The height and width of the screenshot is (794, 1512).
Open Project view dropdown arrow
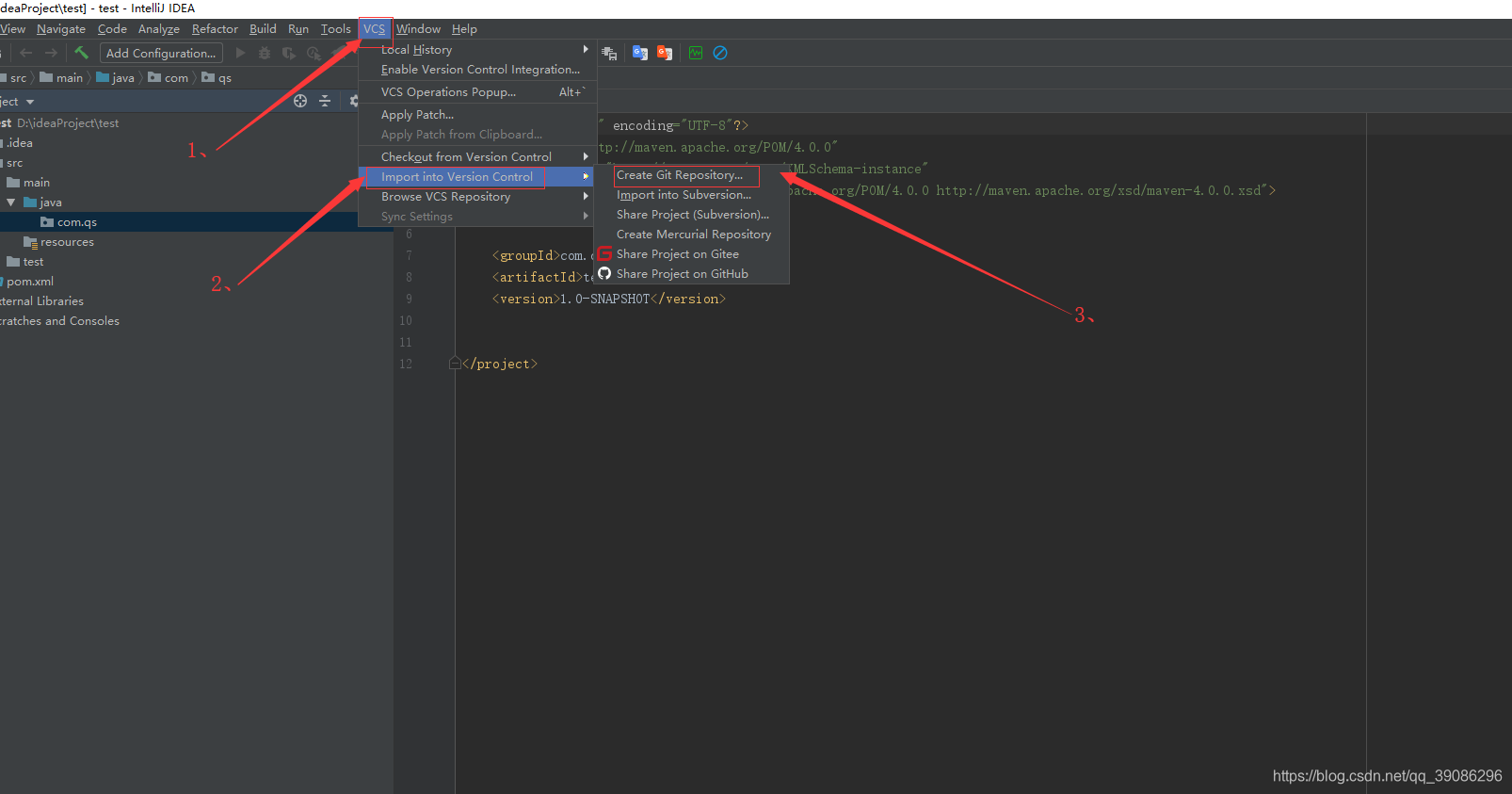[30, 102]
